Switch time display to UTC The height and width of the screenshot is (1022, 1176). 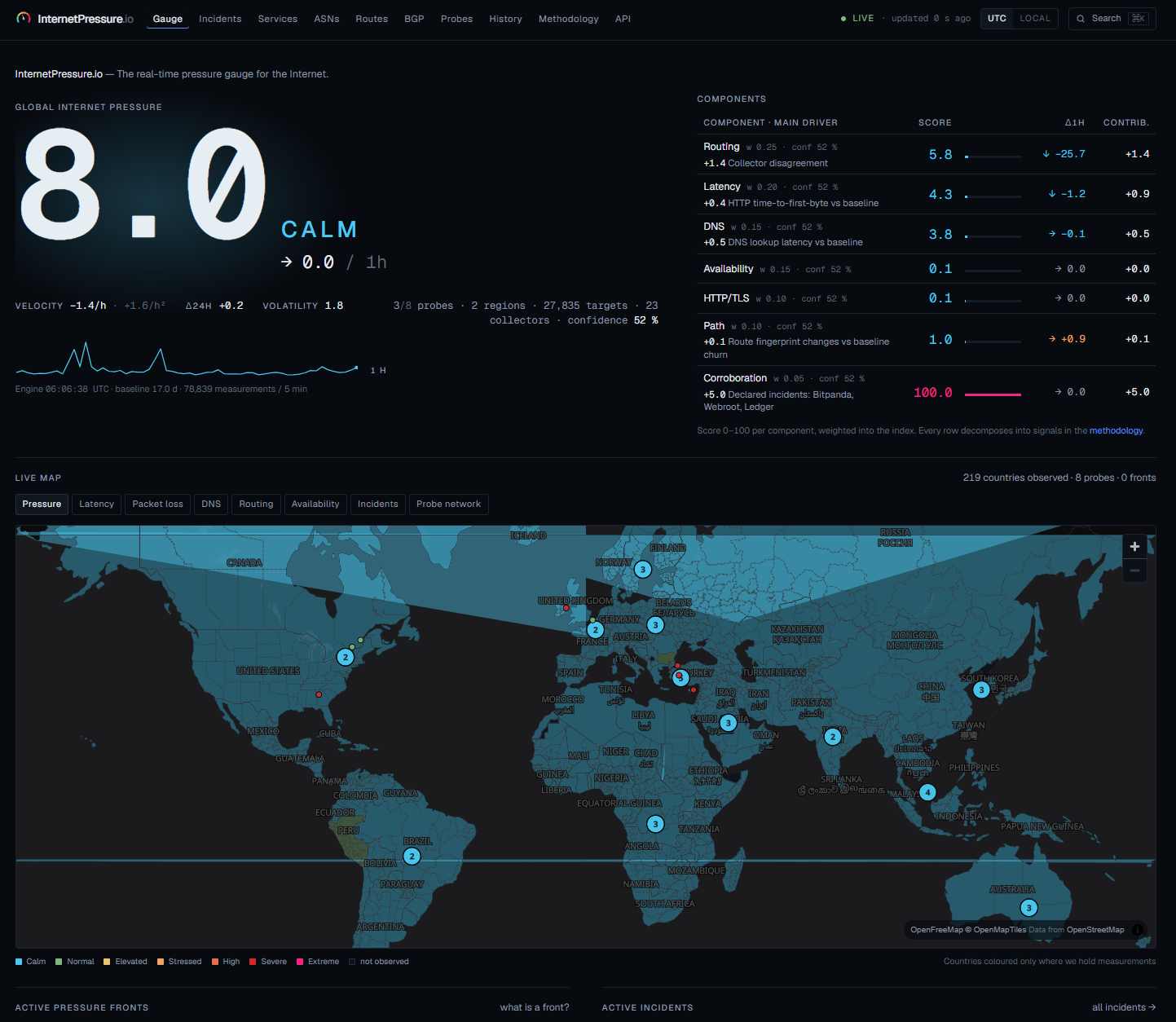point(997,19)
